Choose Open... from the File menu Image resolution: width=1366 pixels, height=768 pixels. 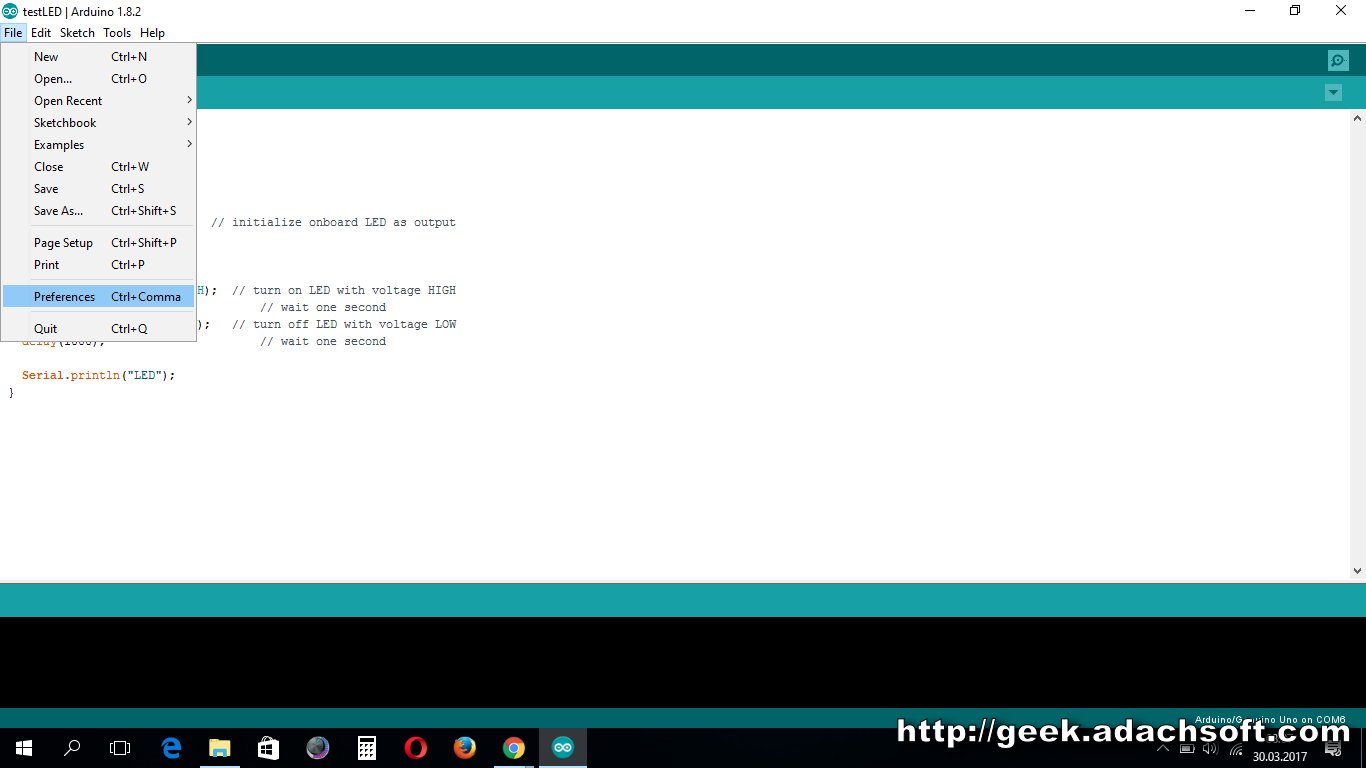tap(98, 79)
